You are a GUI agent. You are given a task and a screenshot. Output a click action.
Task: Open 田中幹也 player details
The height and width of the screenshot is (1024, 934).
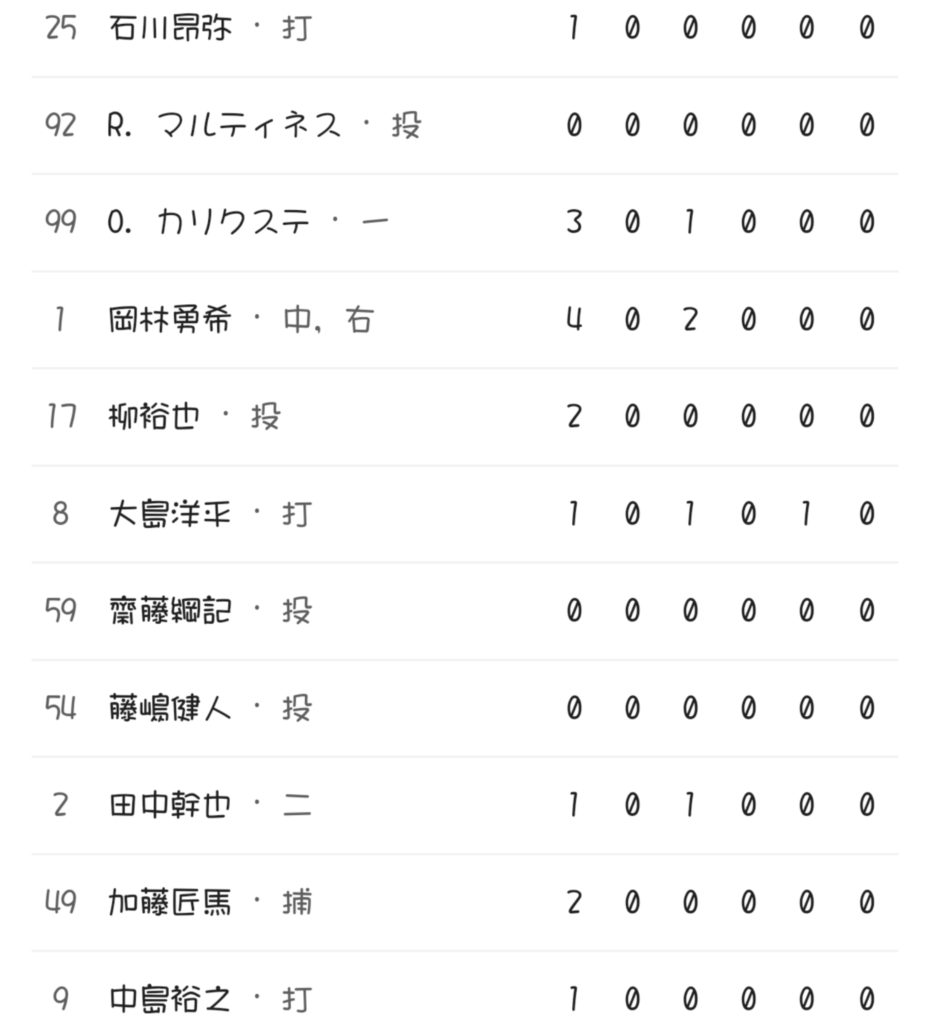(x=170, y=805)
